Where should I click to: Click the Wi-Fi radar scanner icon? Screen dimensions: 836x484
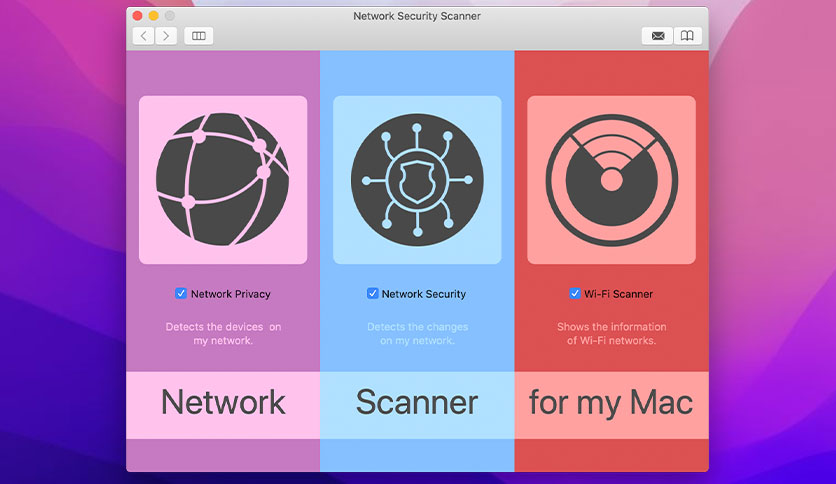pos(612,180)
